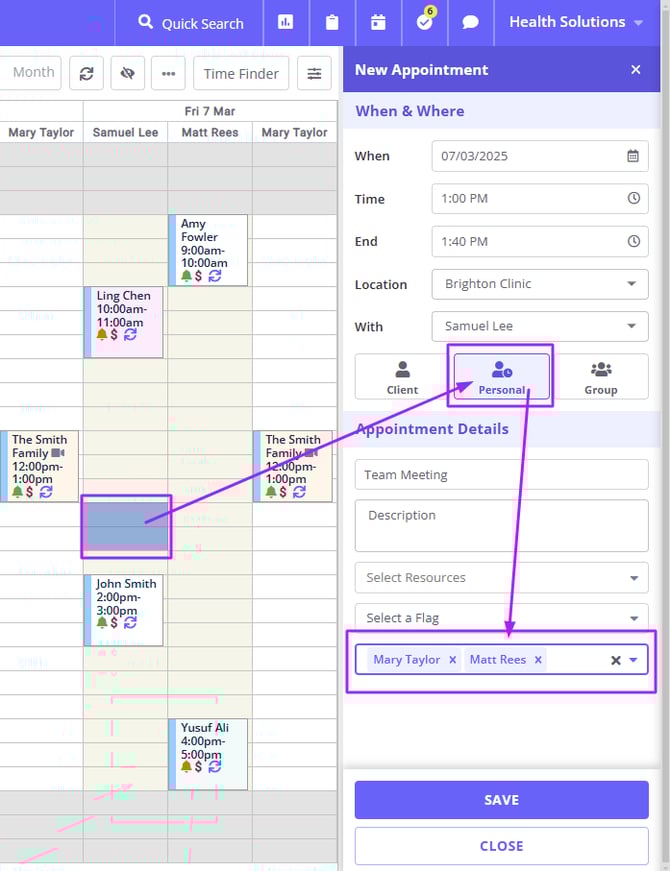Image resolution: width=670 pixels, height=871 pixels.
Task: Open the reports chart icon
Action: (x=286, y=22)
